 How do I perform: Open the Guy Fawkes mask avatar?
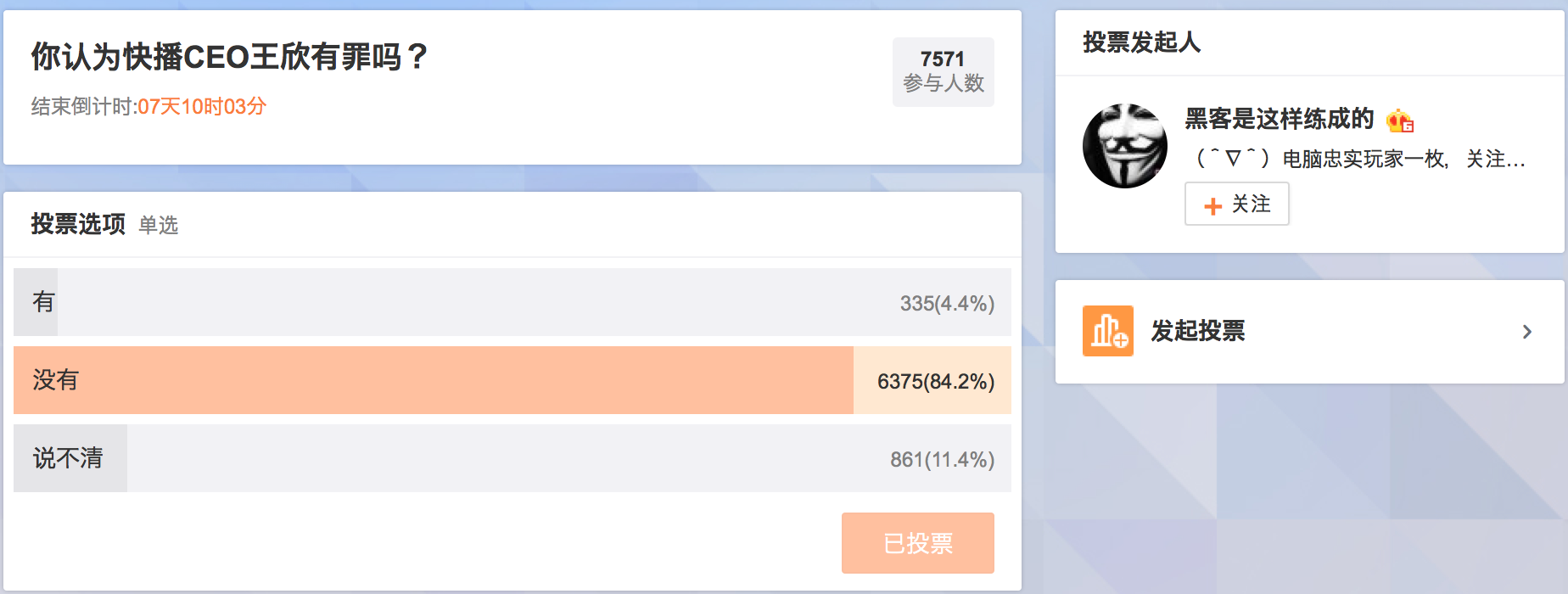[1124, 146]
